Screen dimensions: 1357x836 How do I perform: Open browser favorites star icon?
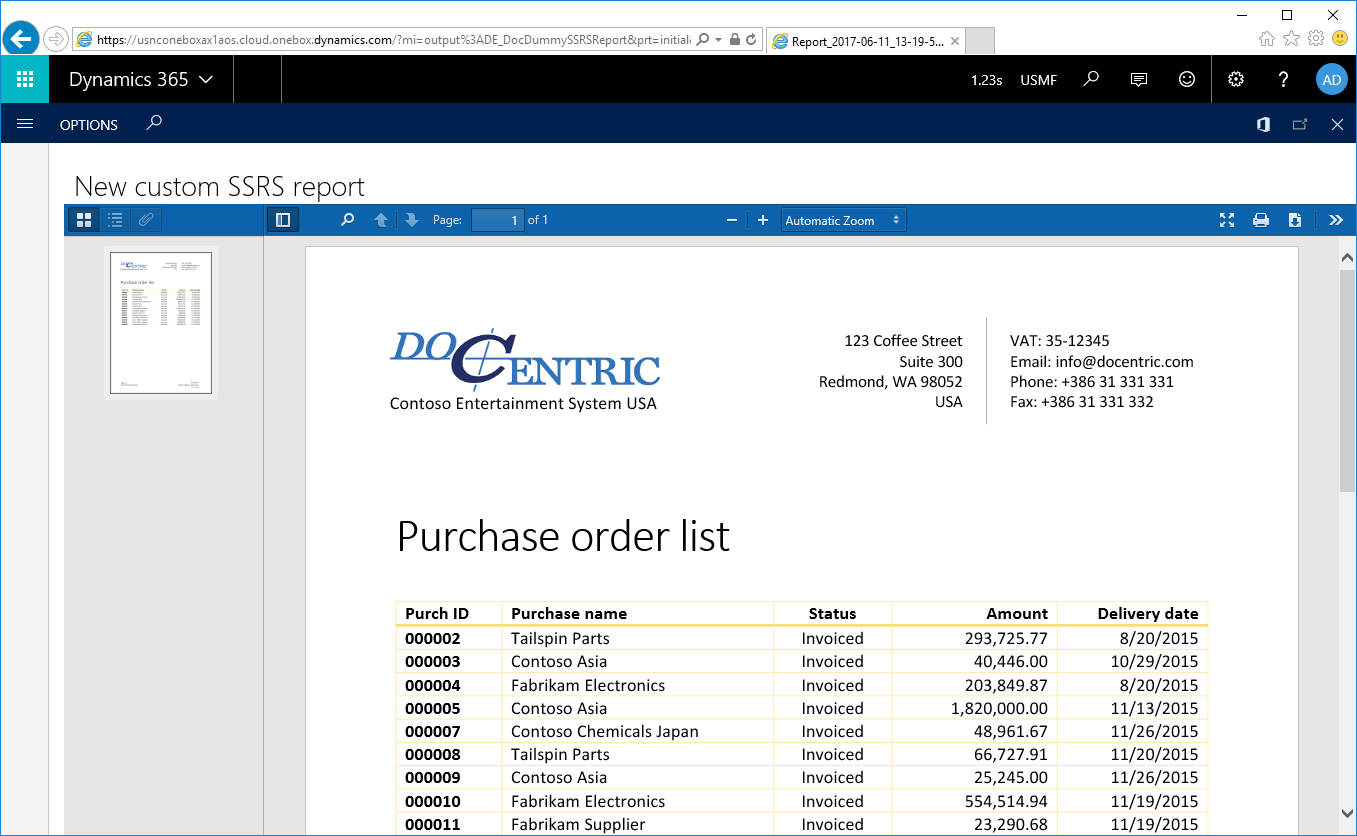(x=1292, y=38)
